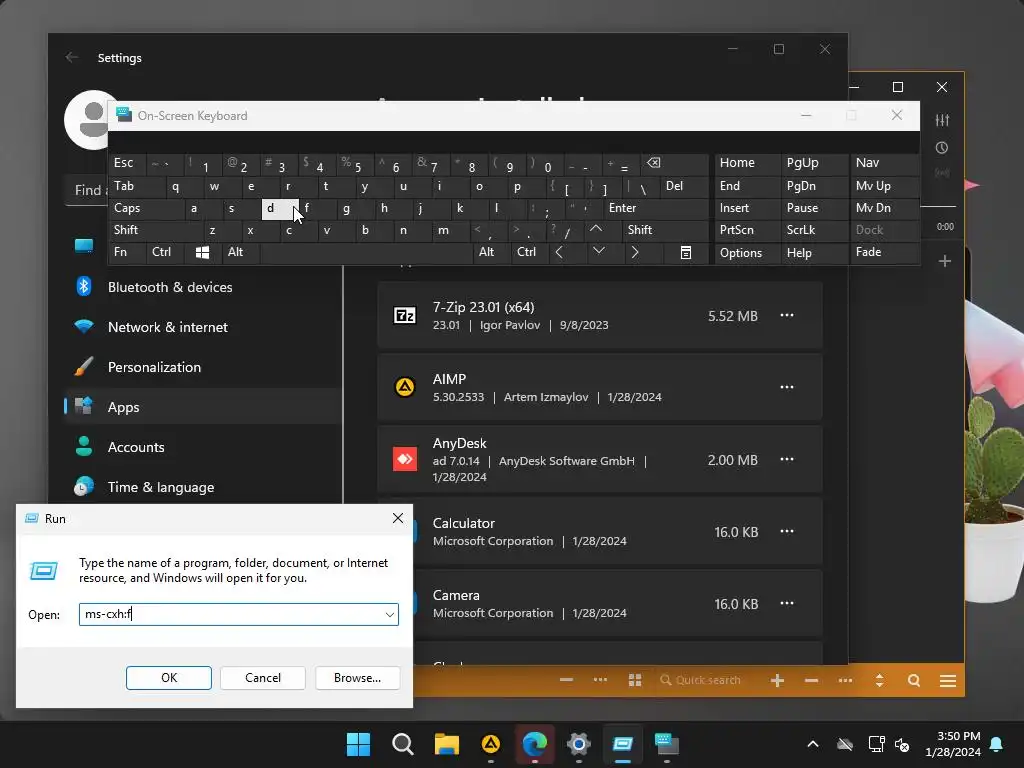Toggle the Nav key on On-Screen Keyboard
Viewport: 1024px width, 768px height.
884,163
